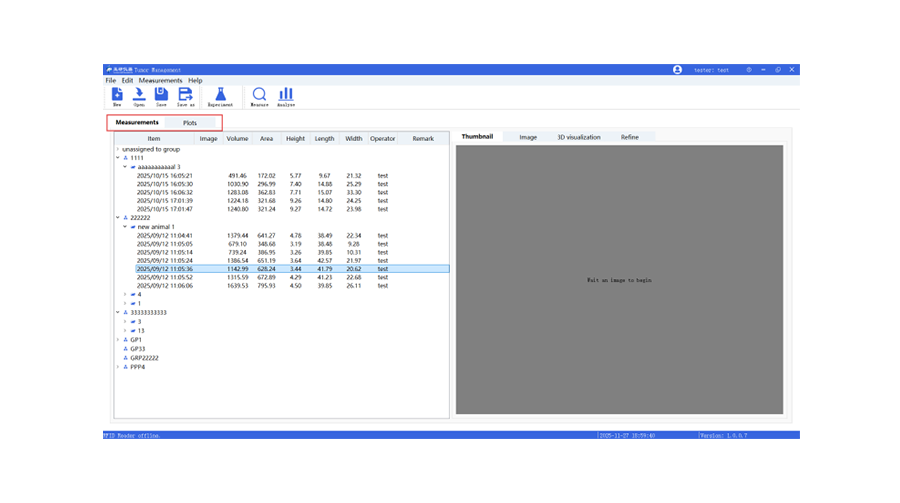Switch to the 3D visualization tab

coord(578,137)
